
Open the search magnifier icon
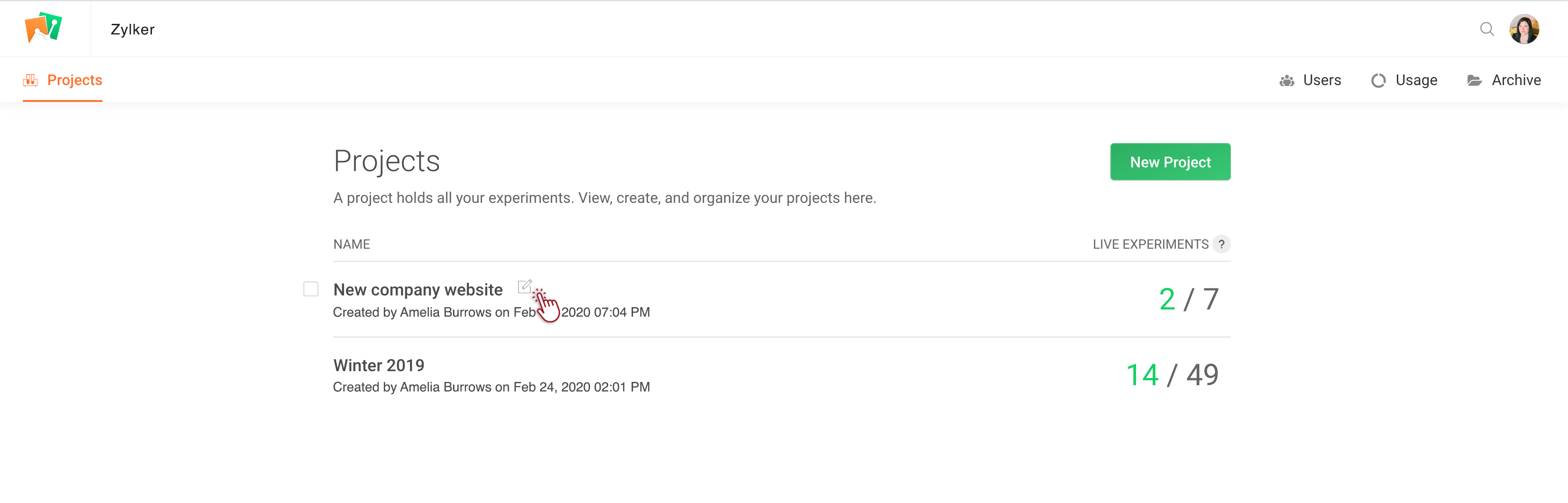(x=1487, y=29)
